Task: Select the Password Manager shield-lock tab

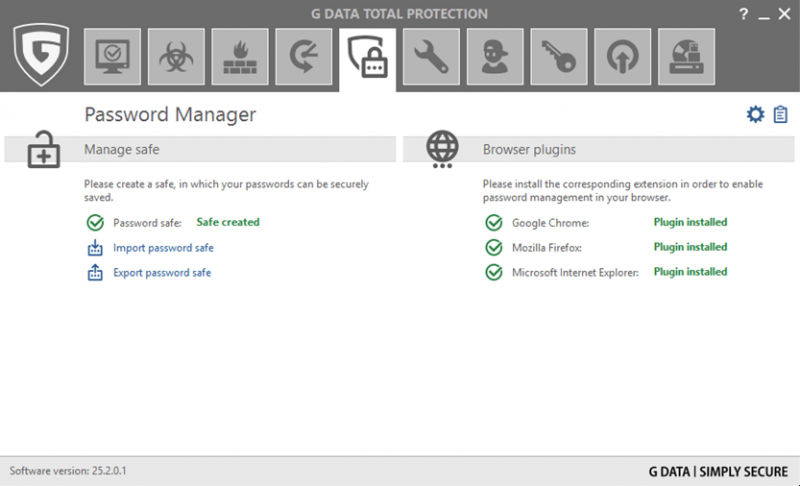Action: coord(368,58)
